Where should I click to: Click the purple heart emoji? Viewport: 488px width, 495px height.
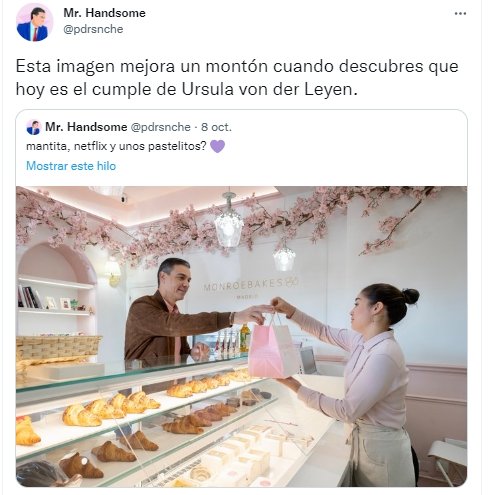(217, 146)
